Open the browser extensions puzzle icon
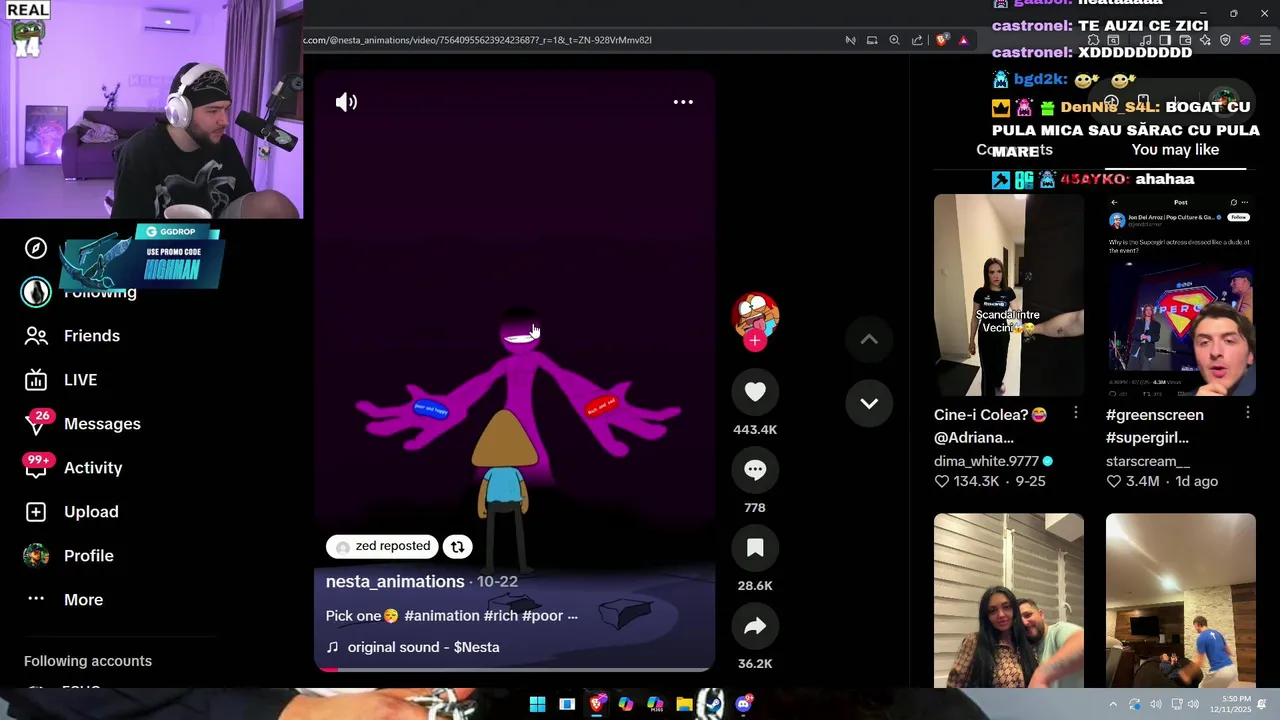The width and height of the screenshot is (1280, 720). point(1093,40)
